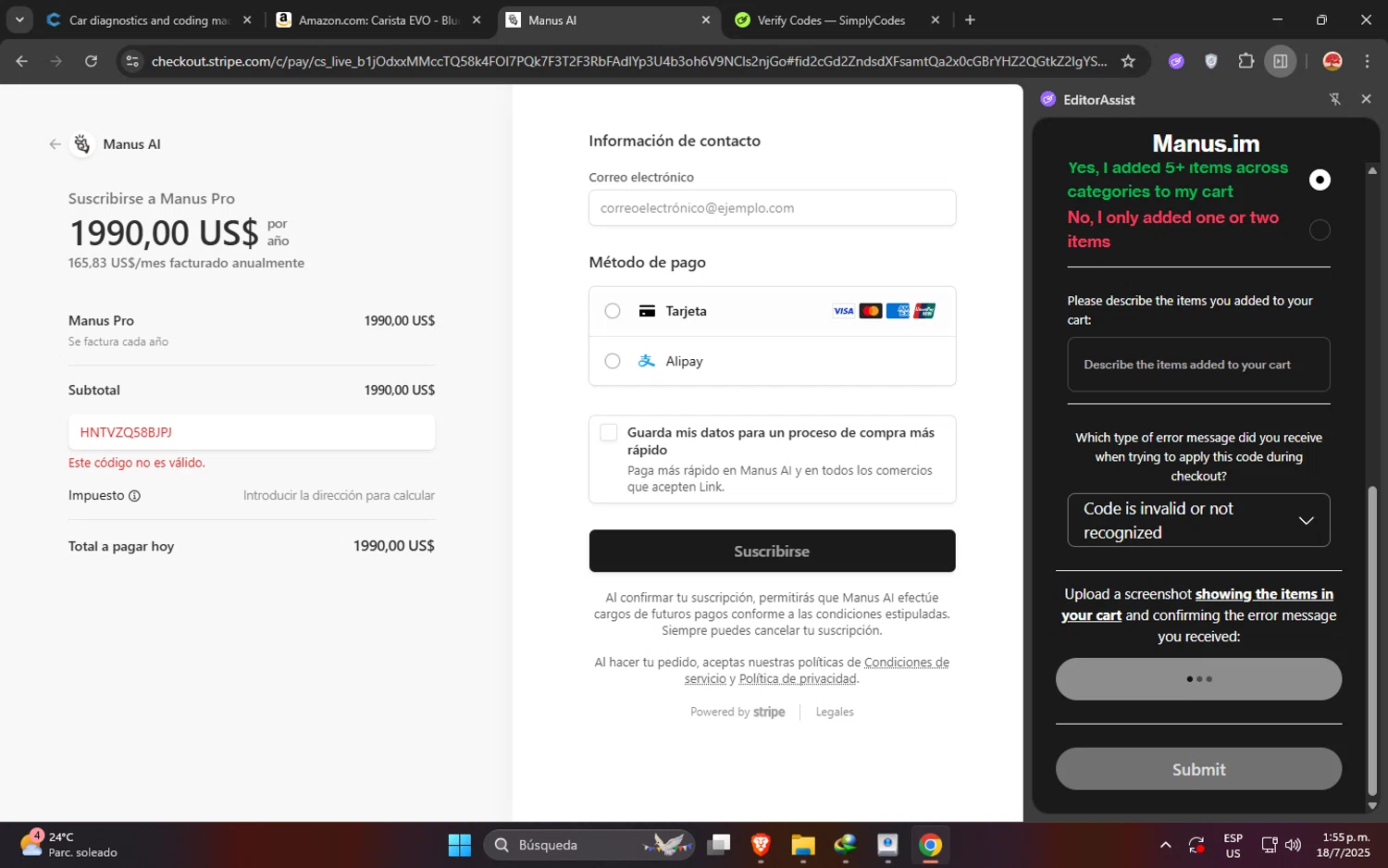Open the clock showing 1:55 p.m.
The height and width of the screenshot is (868, 1388).
[1345, 845]
